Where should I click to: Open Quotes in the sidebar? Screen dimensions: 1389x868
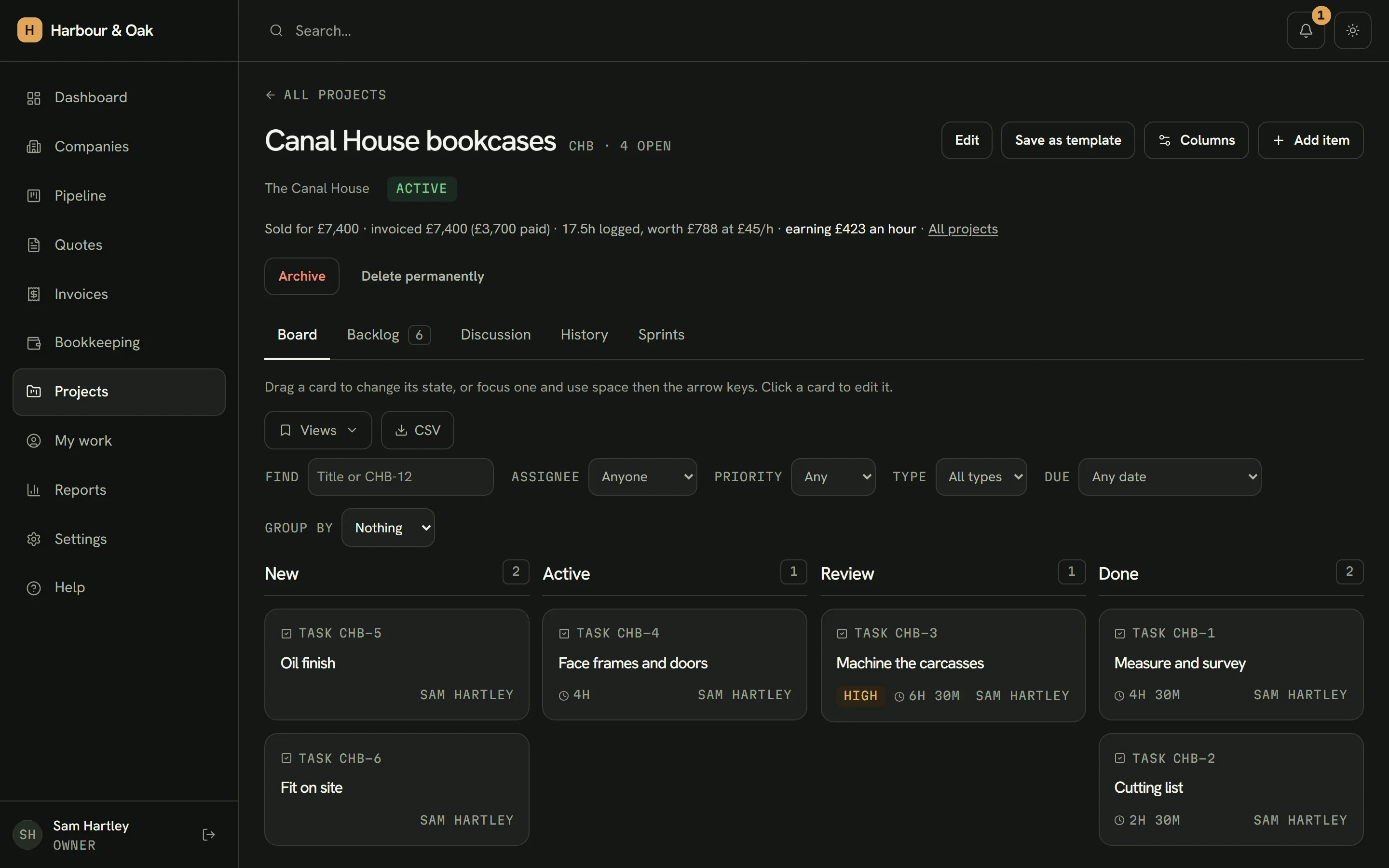pos(119,244)
